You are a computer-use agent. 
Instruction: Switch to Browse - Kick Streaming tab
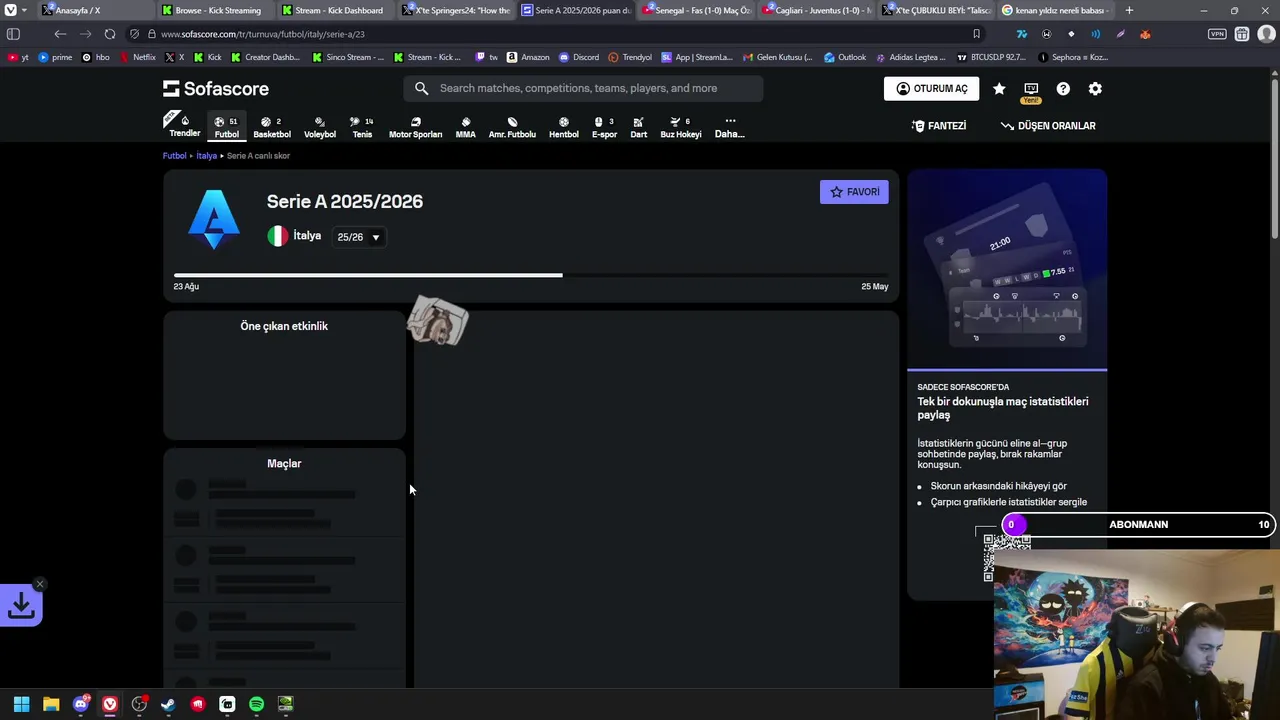point(217,10)
